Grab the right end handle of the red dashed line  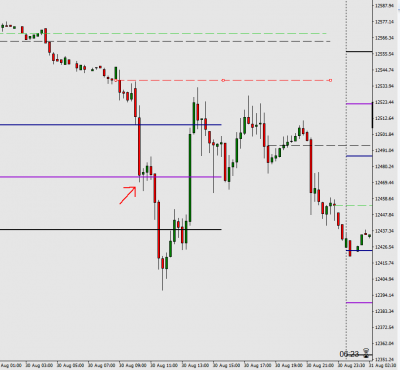click(330, 80)
